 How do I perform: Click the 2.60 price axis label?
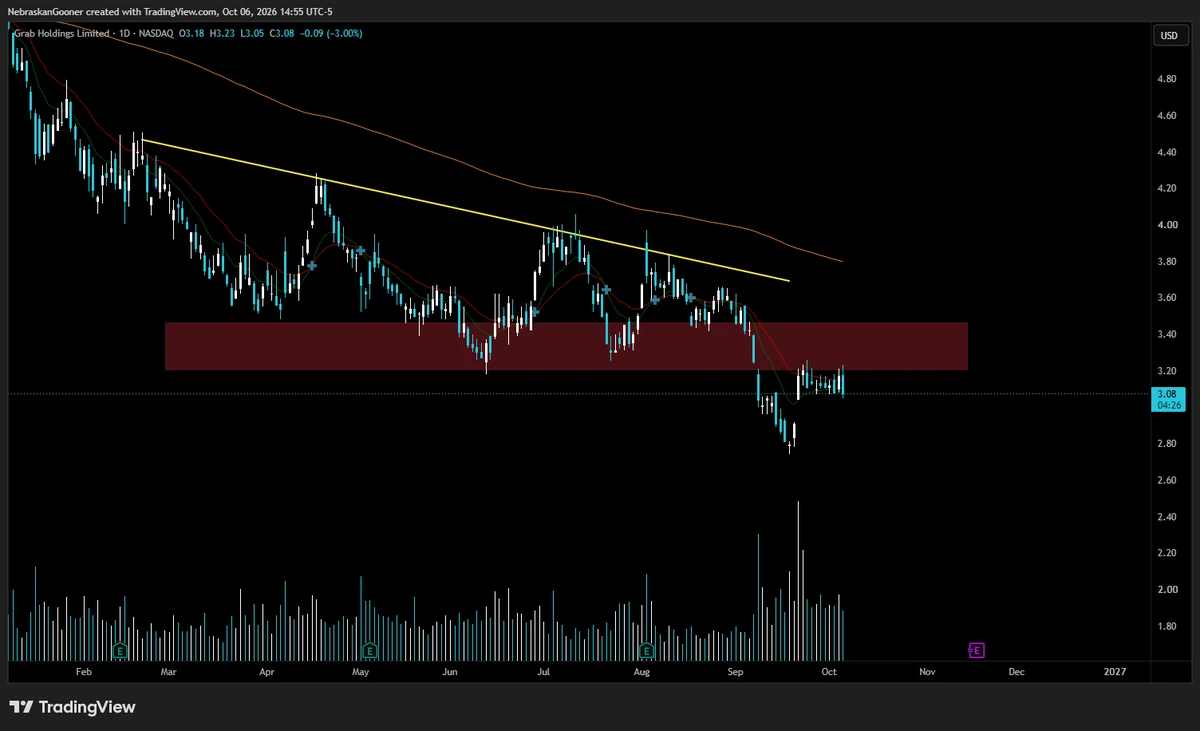coord(1166,481)
